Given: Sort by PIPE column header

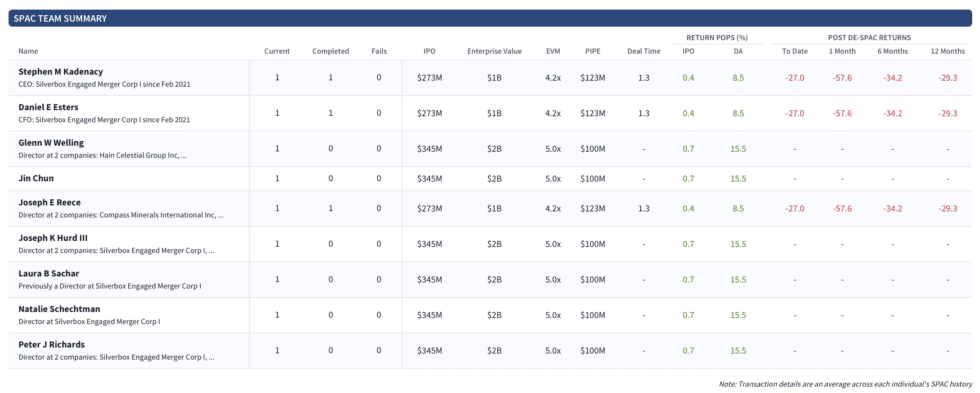Looking at the screenshot, I should tap(592, 51).
